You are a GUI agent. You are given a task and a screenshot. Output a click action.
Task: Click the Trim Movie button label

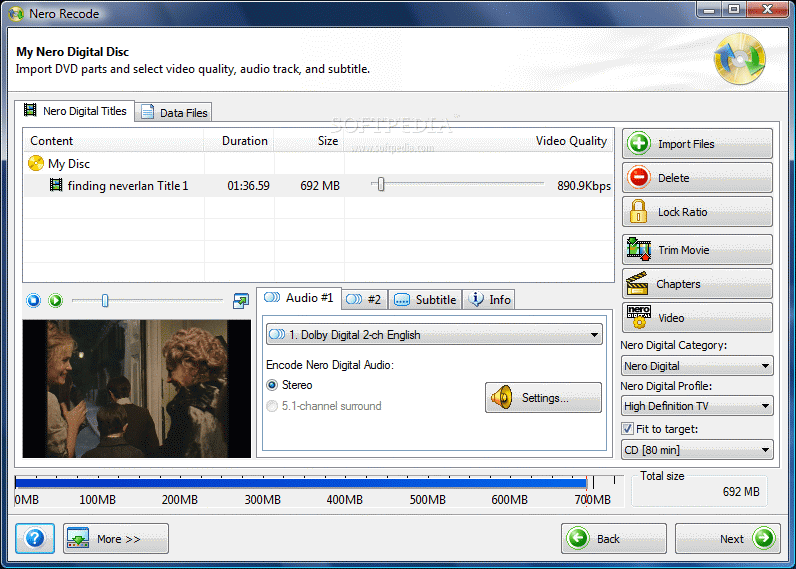[x=683, y=250]
